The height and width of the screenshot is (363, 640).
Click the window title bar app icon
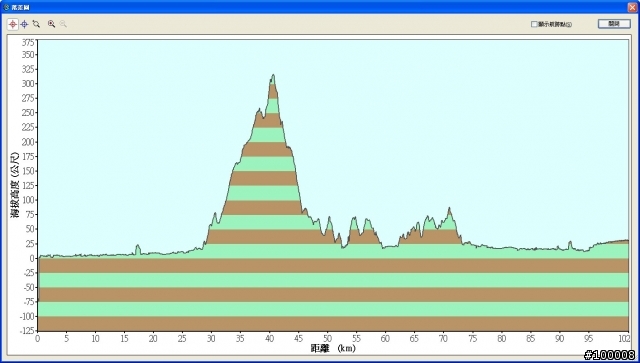(6, 7)
